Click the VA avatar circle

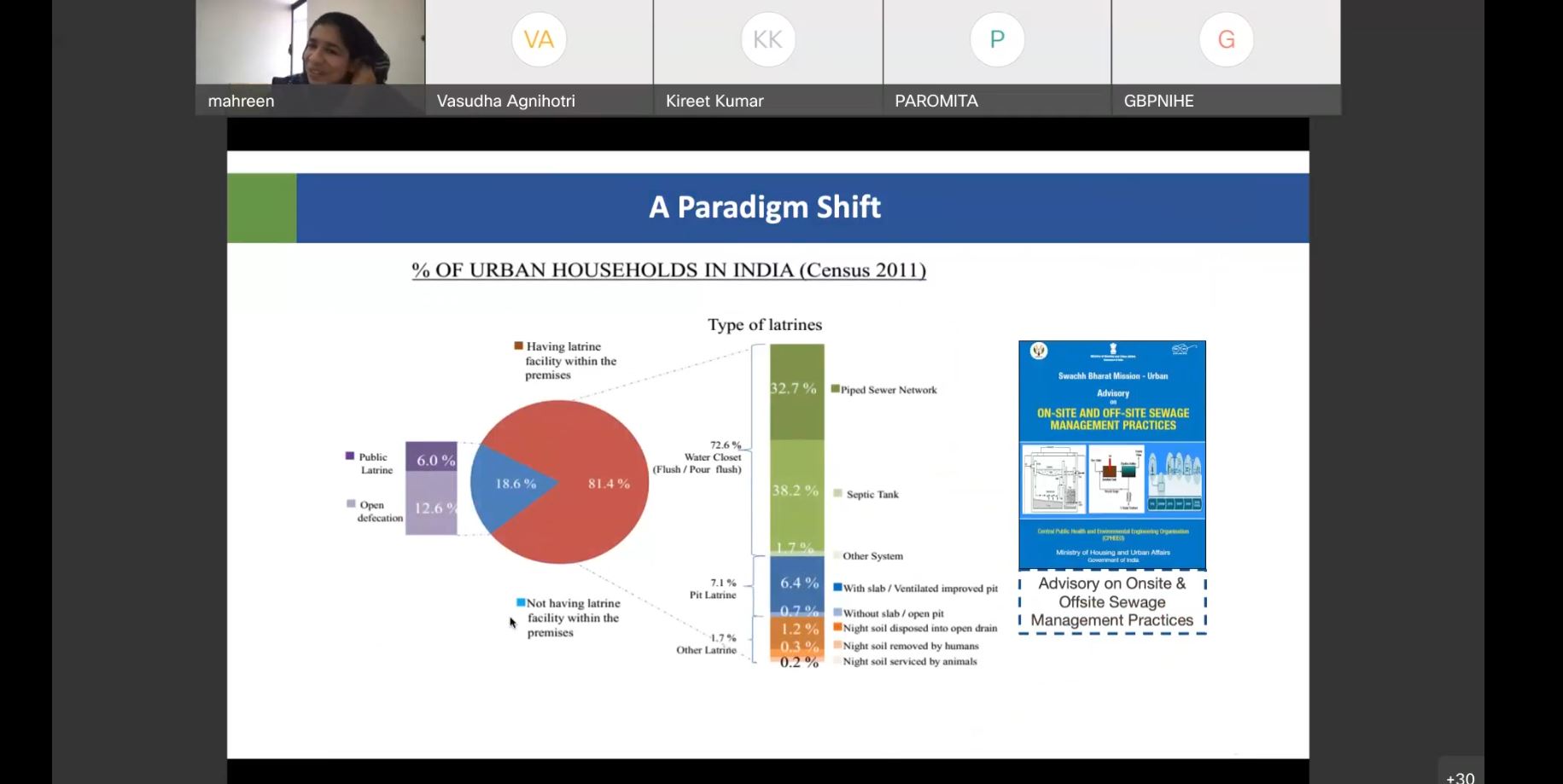coord(539,39)
